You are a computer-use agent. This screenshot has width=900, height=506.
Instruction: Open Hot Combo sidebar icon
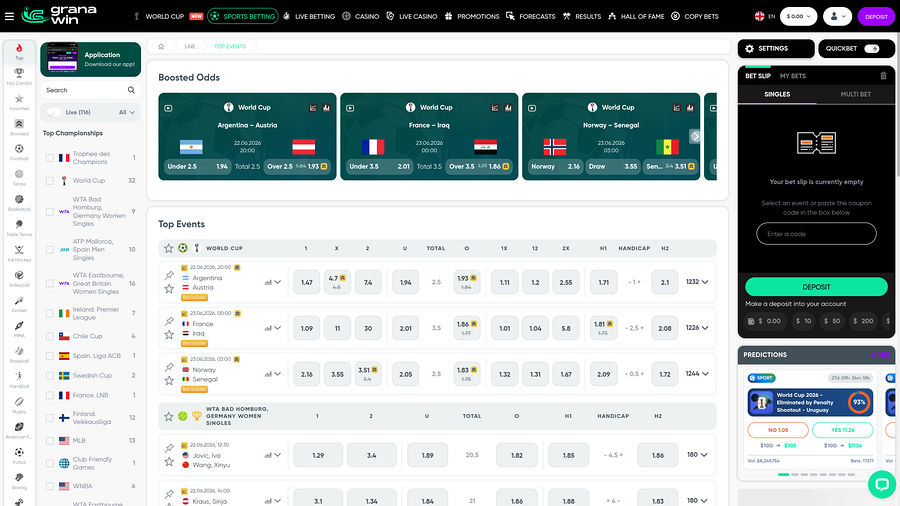click(x=19, y=76)
